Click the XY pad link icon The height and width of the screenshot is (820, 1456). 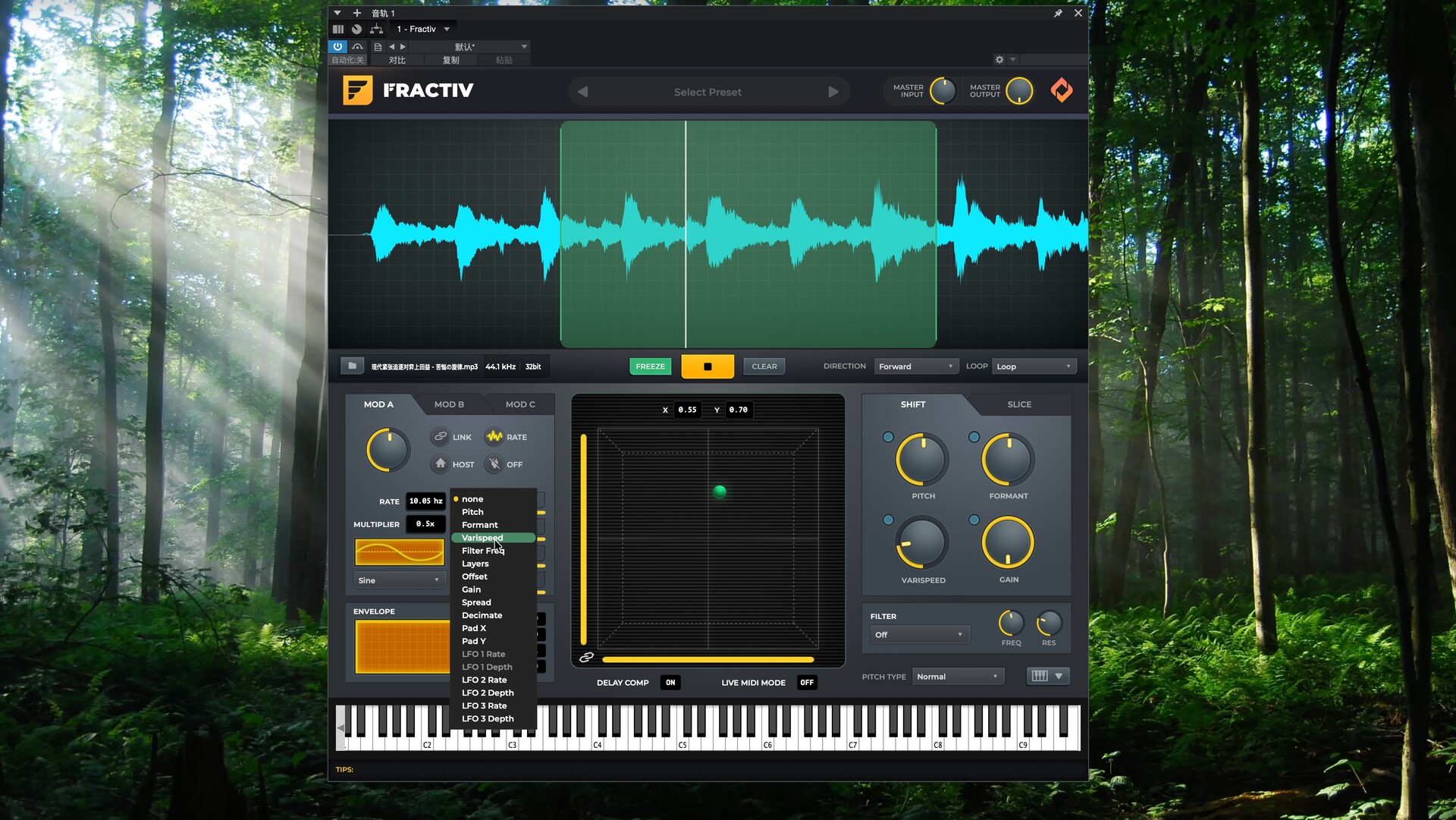click(x=586, y=658)
